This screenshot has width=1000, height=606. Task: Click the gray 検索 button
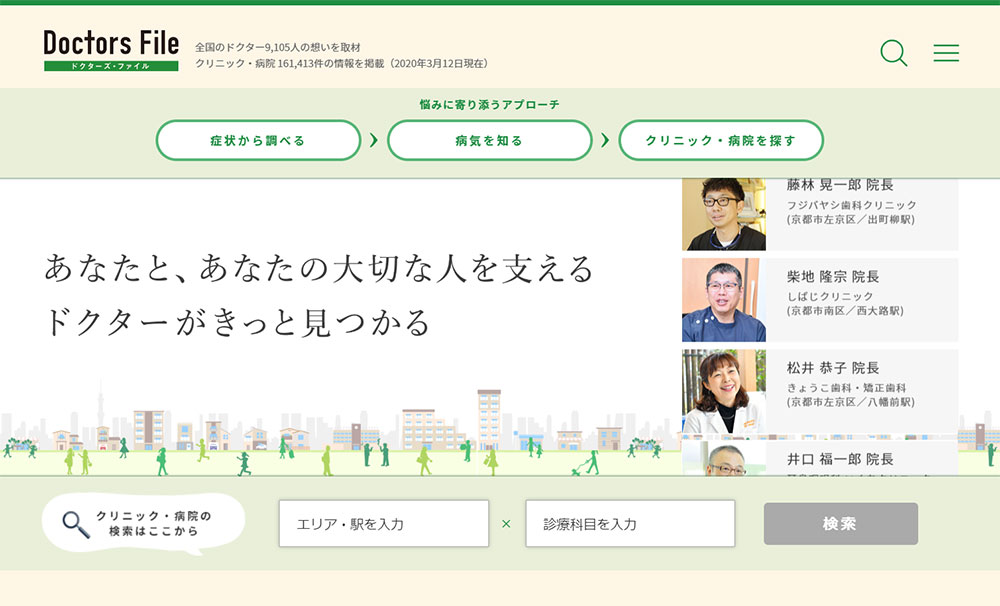(x=840, y=524)
